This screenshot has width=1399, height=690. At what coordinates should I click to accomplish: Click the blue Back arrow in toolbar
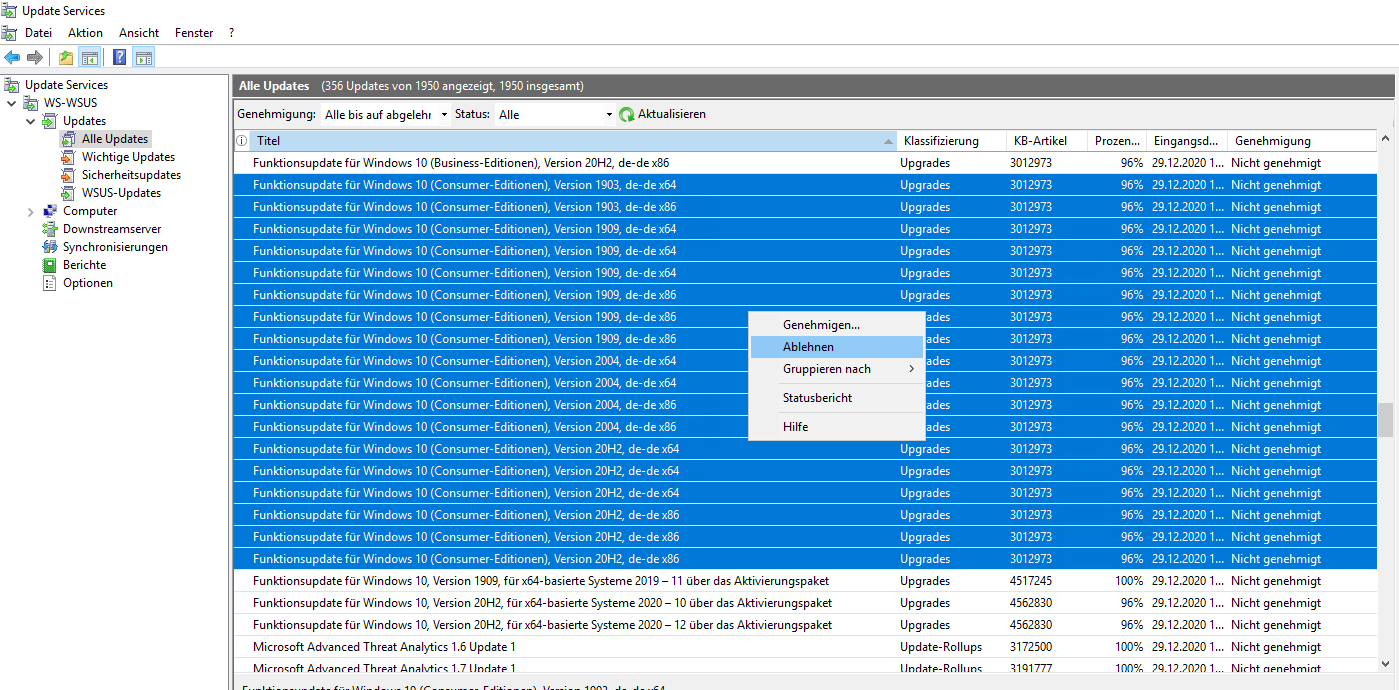[12, 57]
